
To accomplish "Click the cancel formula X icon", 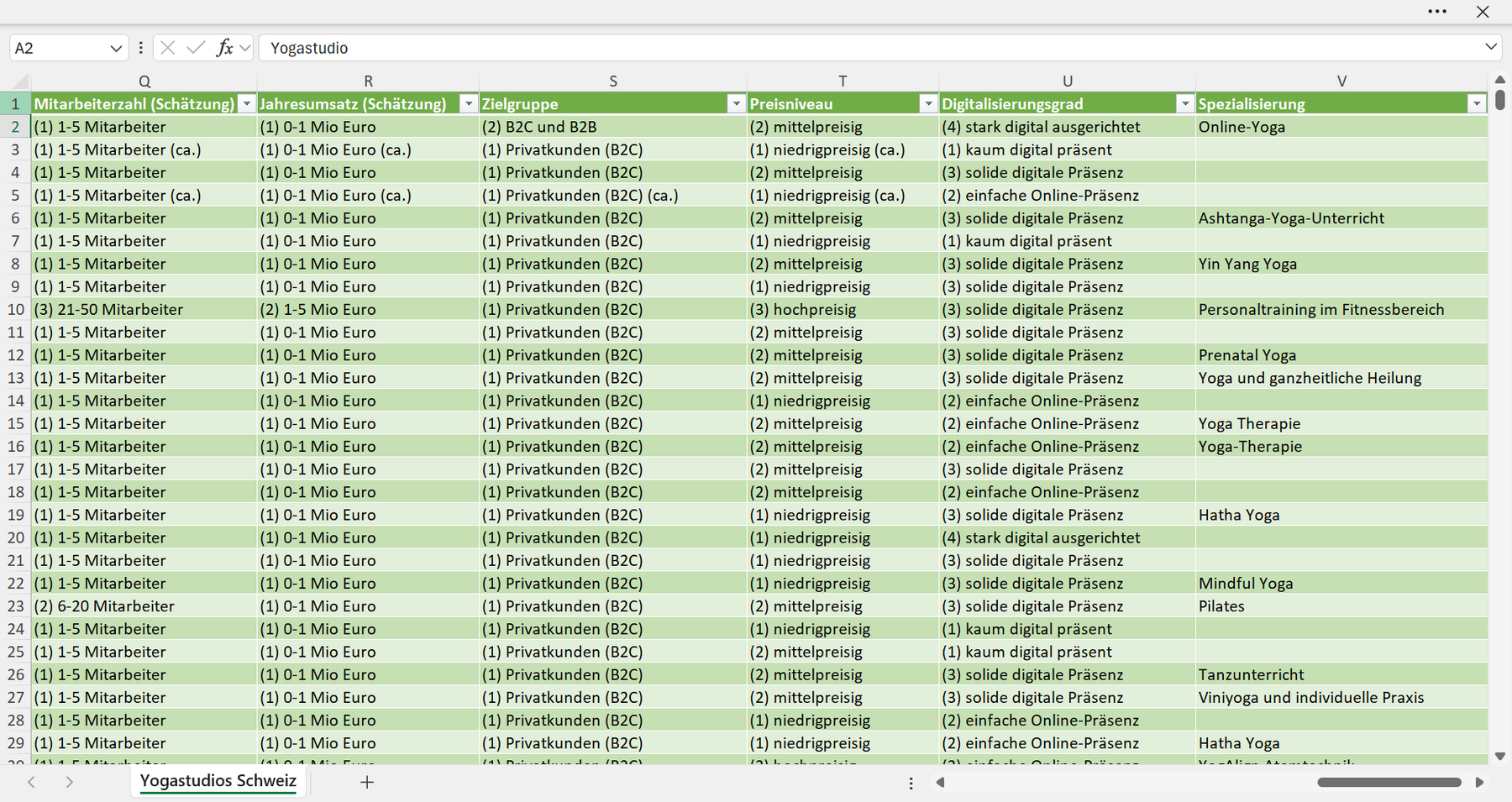I will 168,48.
